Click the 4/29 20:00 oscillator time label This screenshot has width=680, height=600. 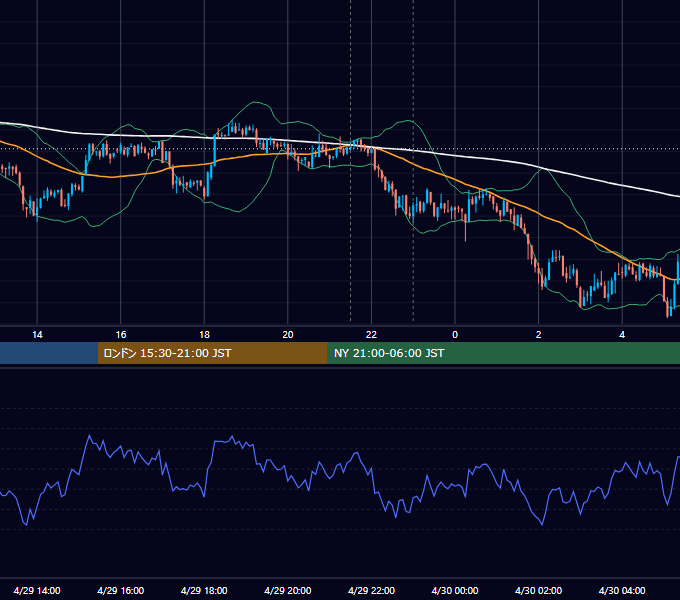point(288,590)
